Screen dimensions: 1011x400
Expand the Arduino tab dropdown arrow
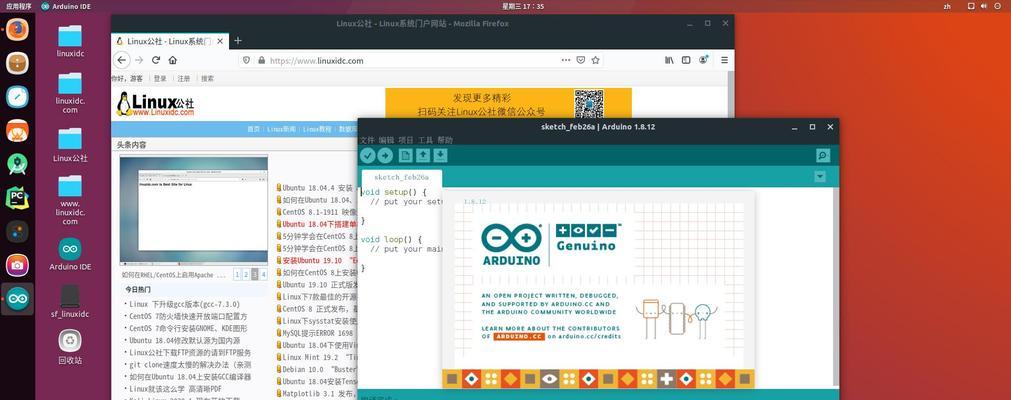point(820,177)
